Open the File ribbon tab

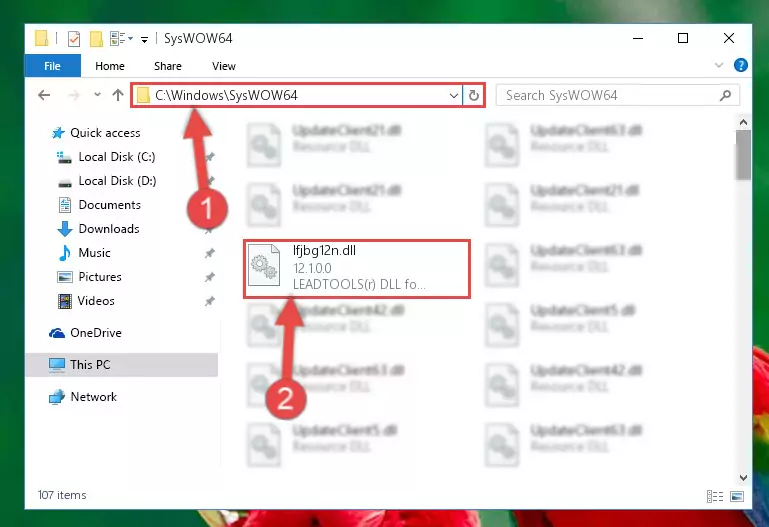tap(52, 66)
